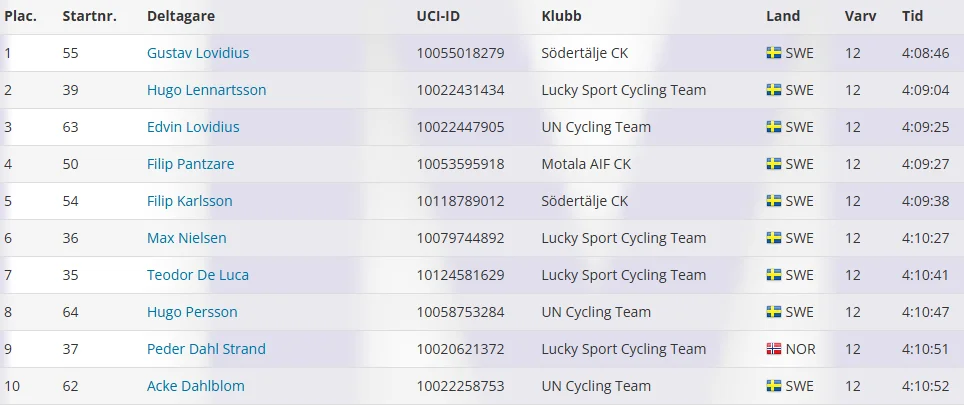Click the Swedish flag in Gustav Lovidius's row
Screen dimensions: 964x405
pyautogui.click(x=773, y=53)
